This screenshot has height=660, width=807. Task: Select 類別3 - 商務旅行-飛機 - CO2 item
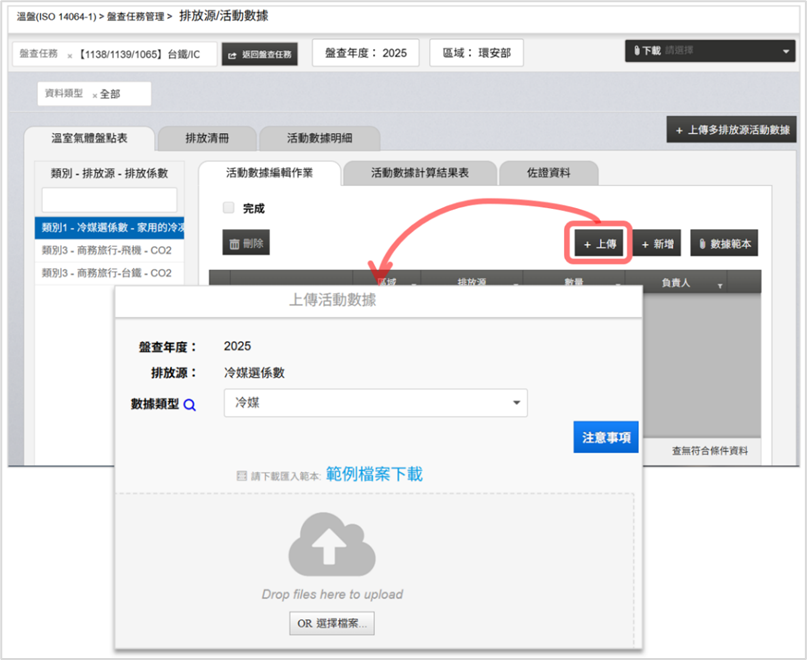pos(107,250)
